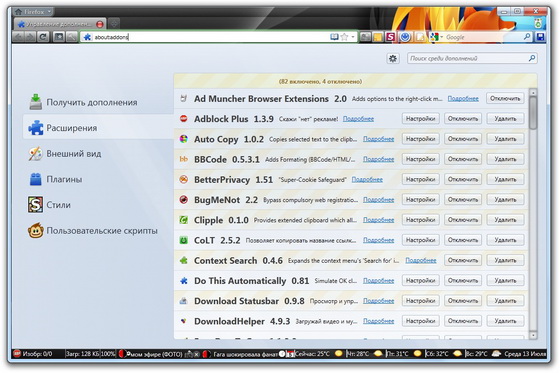
Task: Click Подробнее link for BBCode
Action: click(x=379, y=159)
